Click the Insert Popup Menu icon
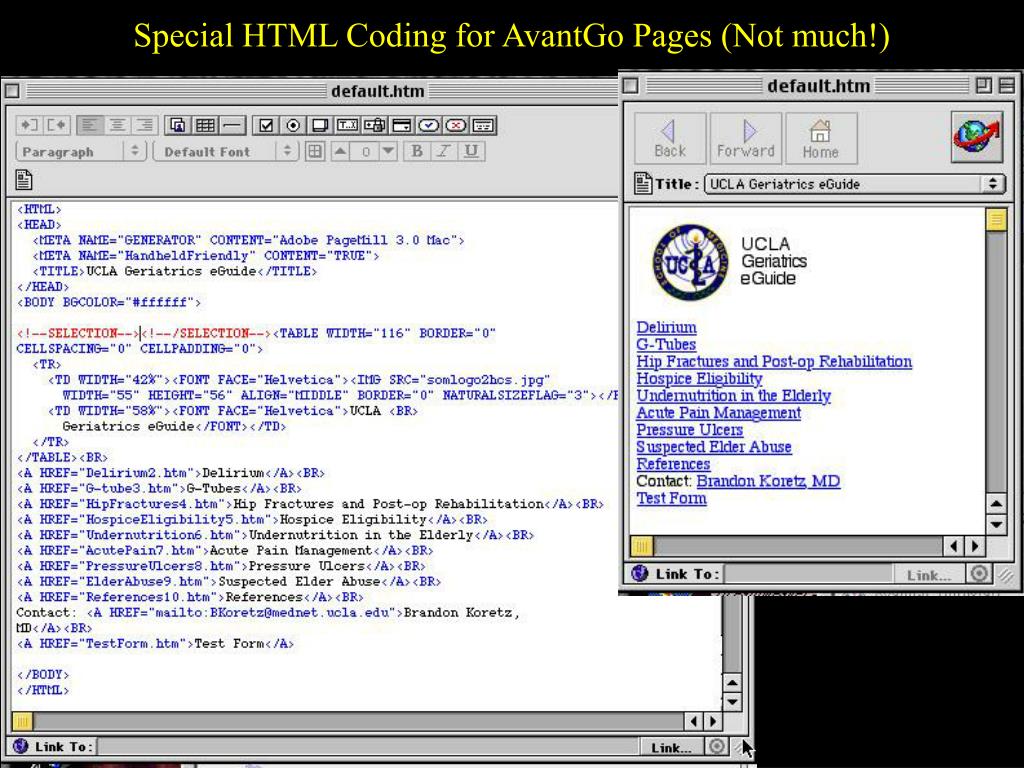Viewport: 1024px width, 768px height. point(402,125)
